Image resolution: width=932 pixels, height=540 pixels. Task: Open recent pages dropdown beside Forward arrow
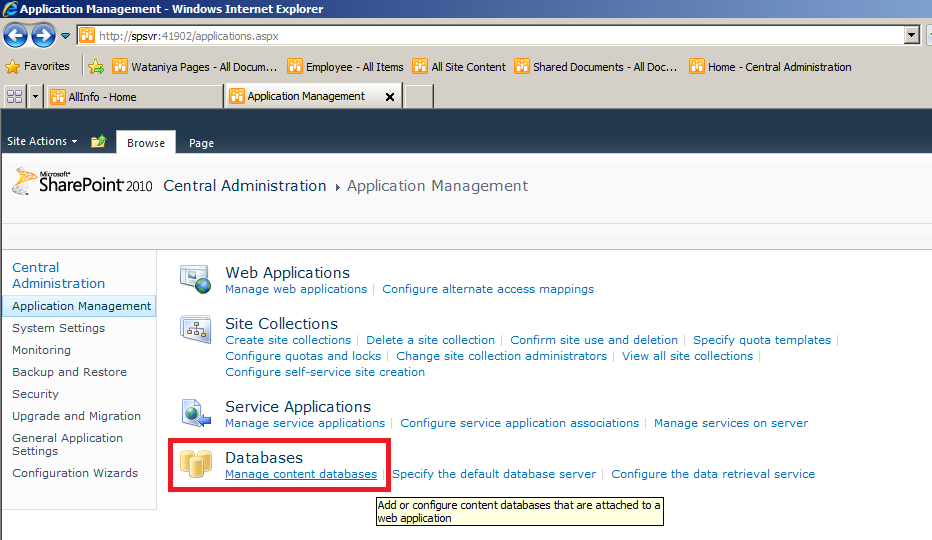pyautogui.click(x=65, y=36)
